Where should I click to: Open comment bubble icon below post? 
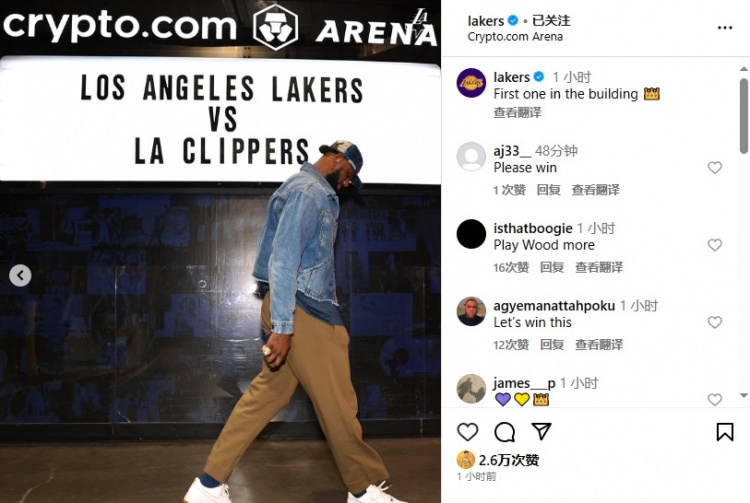pyautogui.click(x=504, y=432)
